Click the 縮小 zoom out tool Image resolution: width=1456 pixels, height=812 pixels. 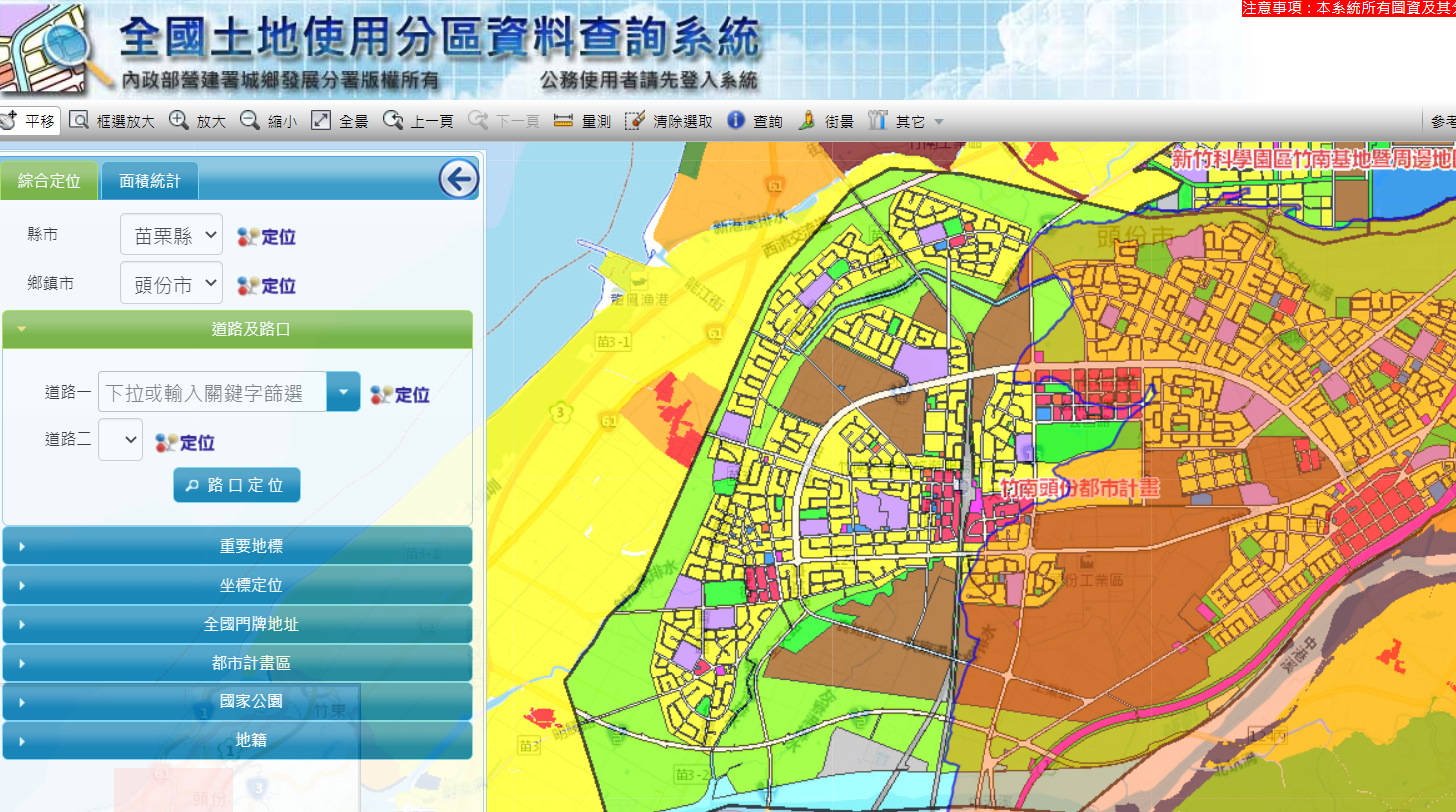pyautogui.click(x=269, y=121)
